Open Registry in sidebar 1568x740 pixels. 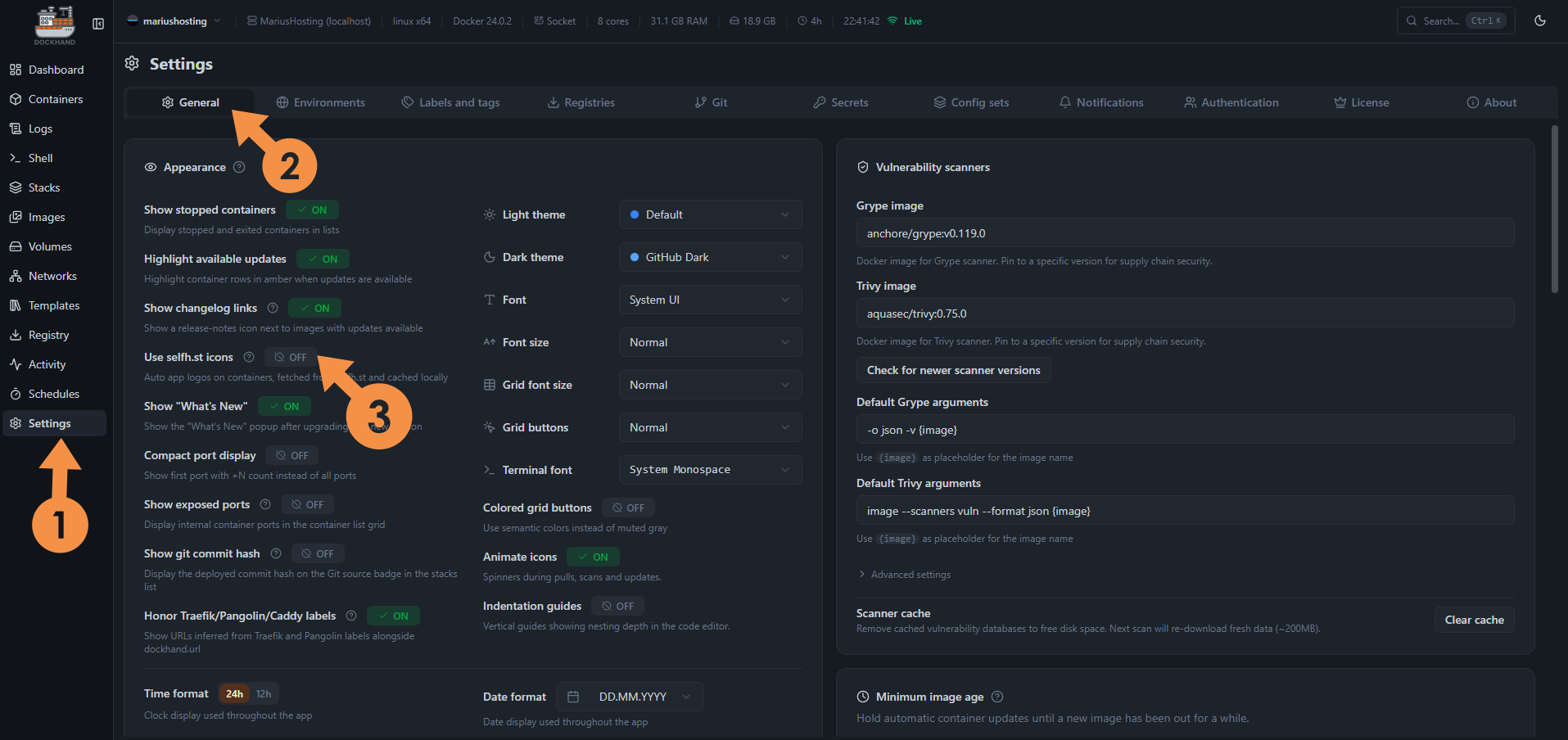click(54, 335)
